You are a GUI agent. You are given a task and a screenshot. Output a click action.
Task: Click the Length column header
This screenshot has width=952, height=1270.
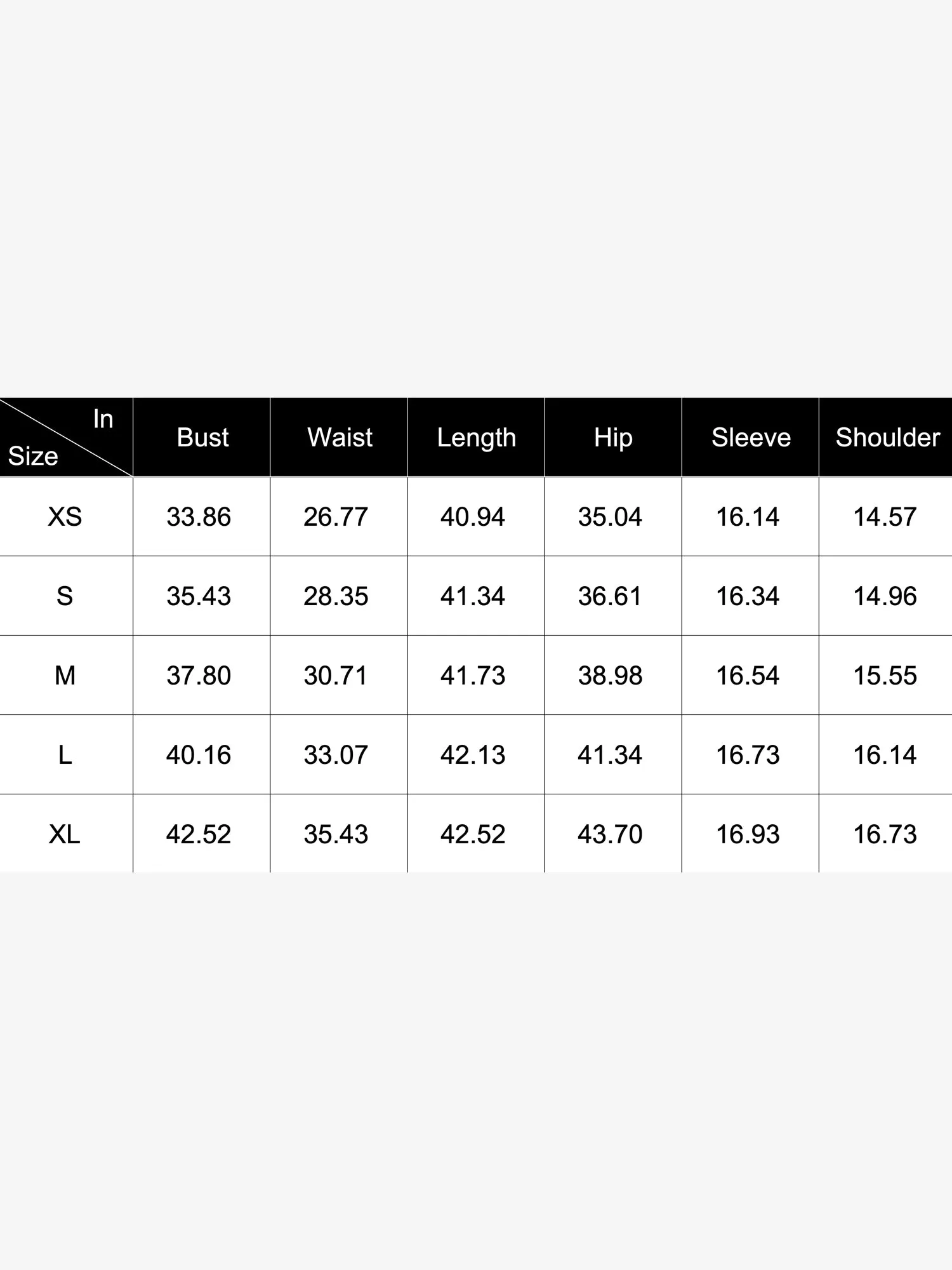click(x=476, y=438)
